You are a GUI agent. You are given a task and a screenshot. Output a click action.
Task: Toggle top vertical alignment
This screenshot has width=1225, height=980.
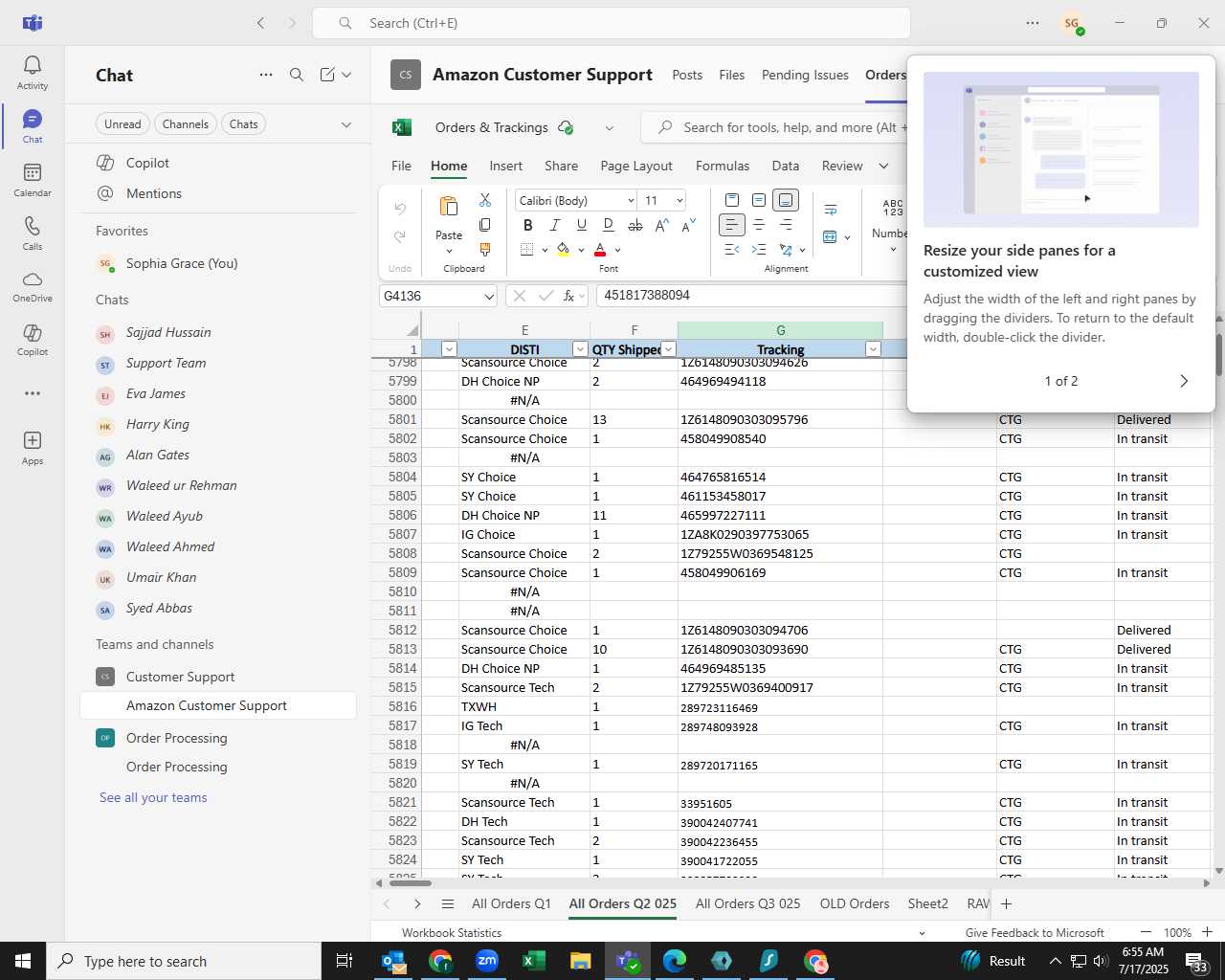point(732,200)
